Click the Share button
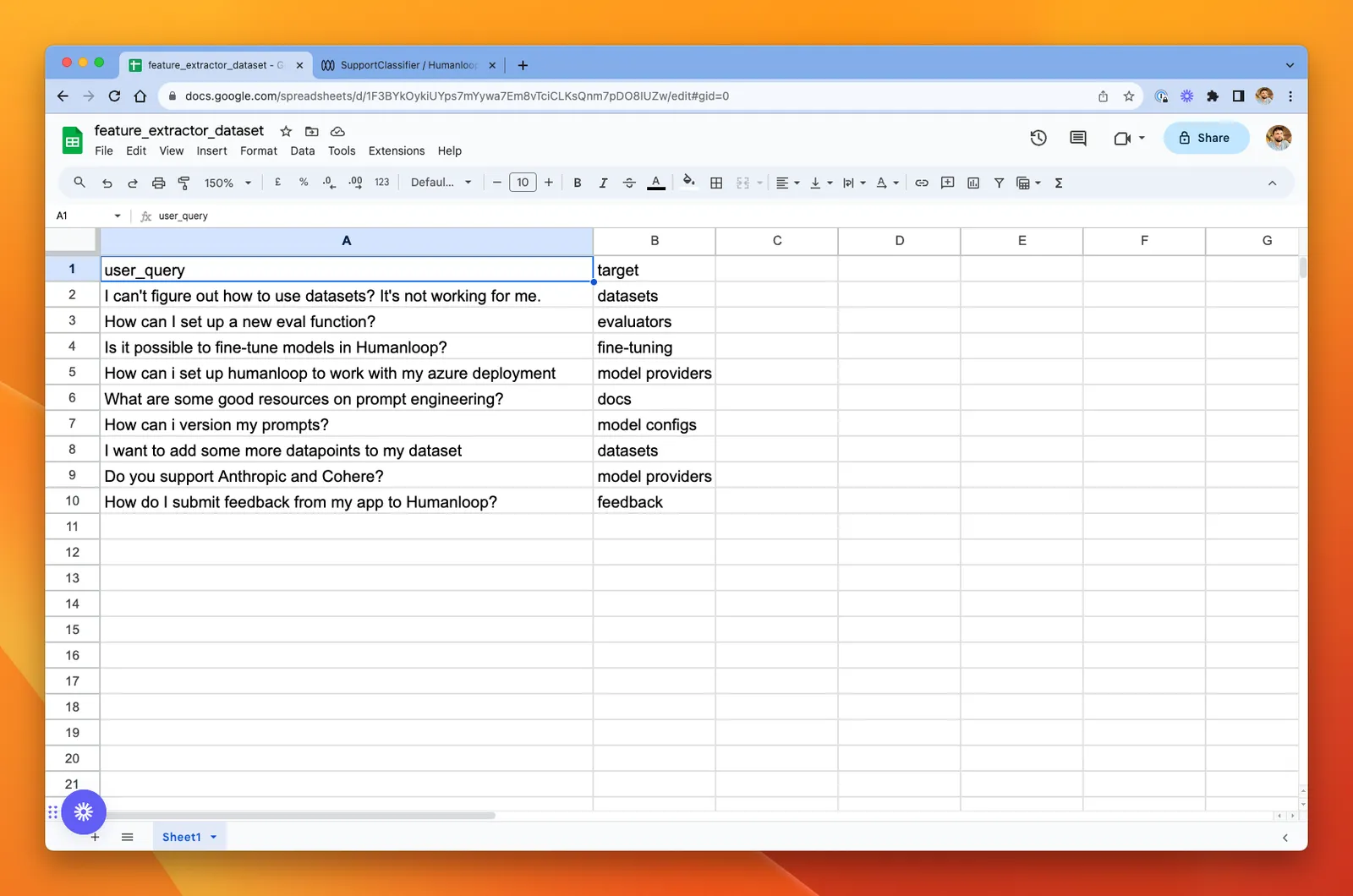This screenshot has height=896, width=1353. (1206, 138)
